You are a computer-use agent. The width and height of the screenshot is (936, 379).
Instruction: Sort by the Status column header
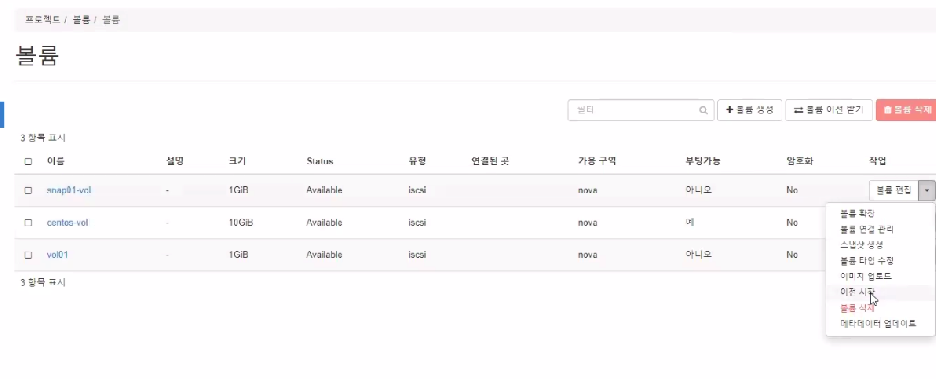tap(320, 161)
